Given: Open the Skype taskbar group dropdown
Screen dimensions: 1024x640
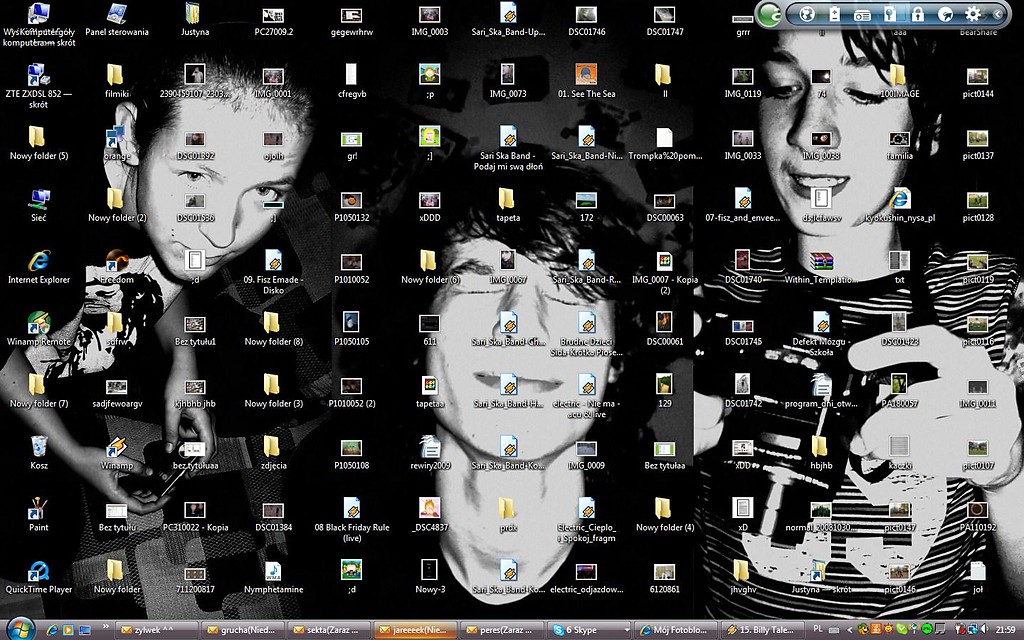Looking at the screenshot, I should pos(627,630).
